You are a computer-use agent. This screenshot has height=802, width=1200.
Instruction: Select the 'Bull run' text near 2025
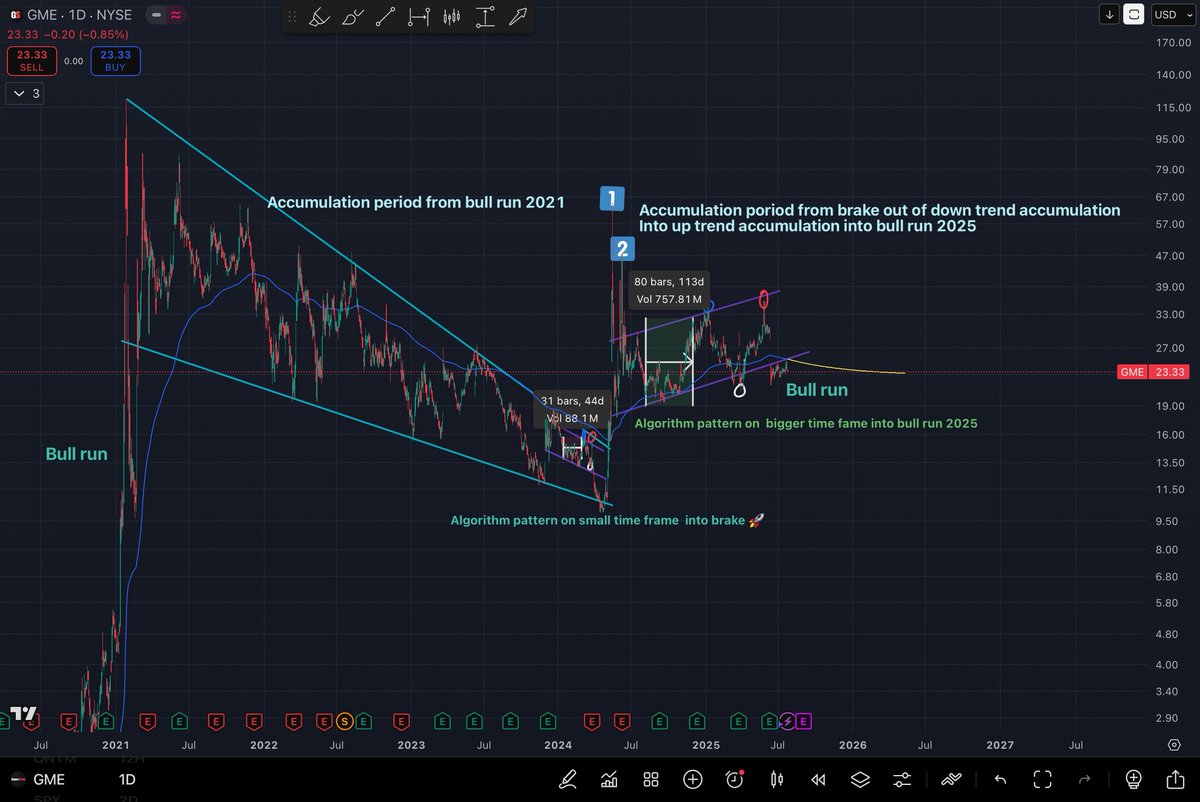click(817, 390)
